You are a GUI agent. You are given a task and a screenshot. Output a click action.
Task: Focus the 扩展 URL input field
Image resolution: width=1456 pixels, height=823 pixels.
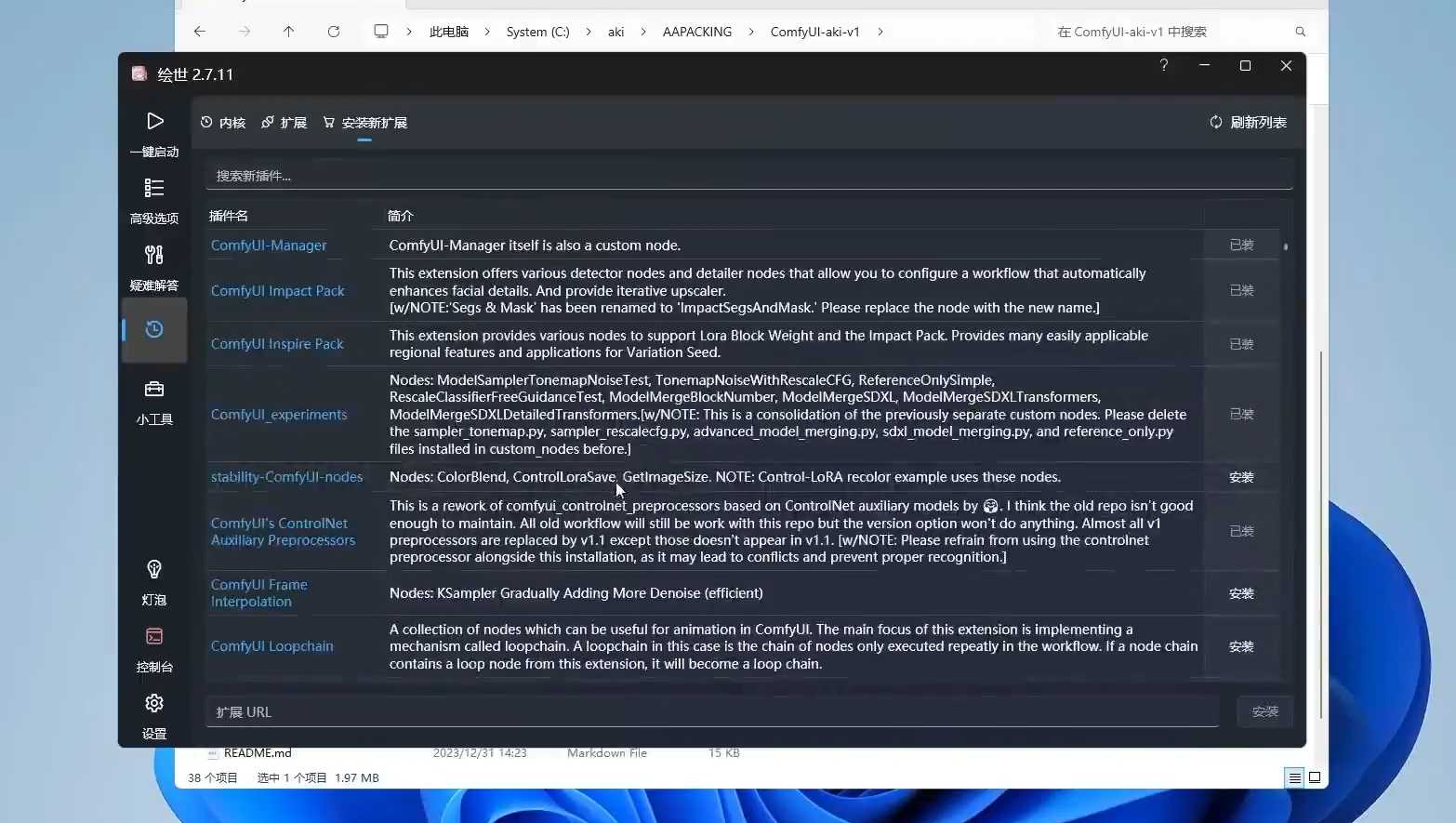point(712,712)
